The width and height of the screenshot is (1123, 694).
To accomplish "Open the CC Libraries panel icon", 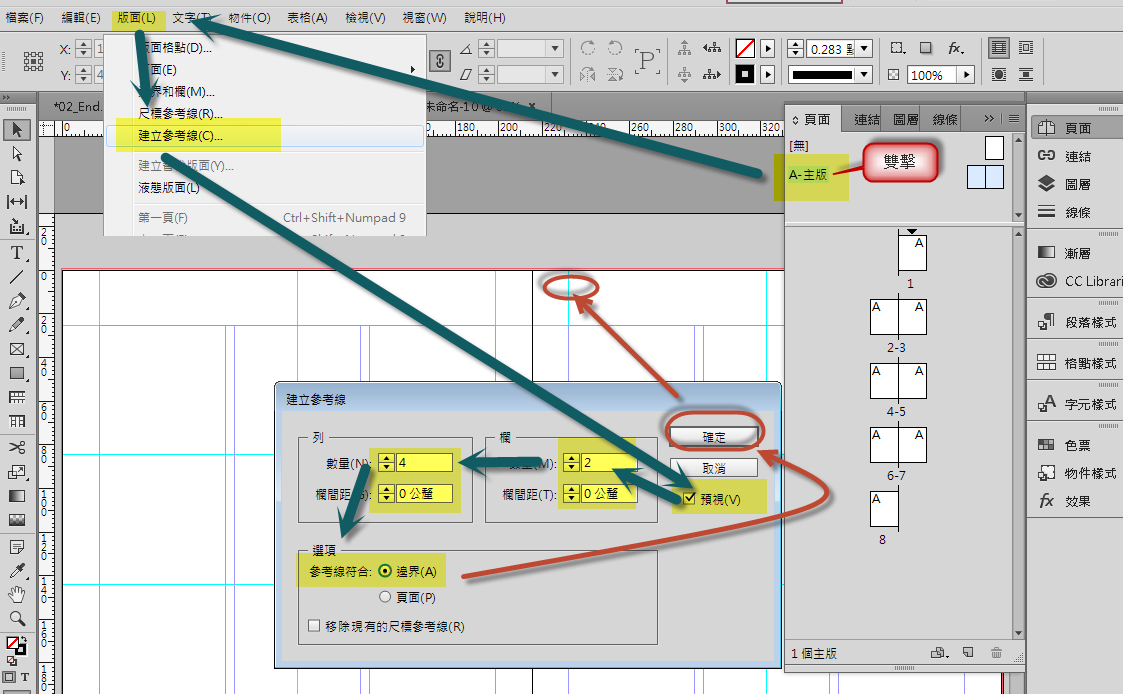I will tap(1046, 281).
